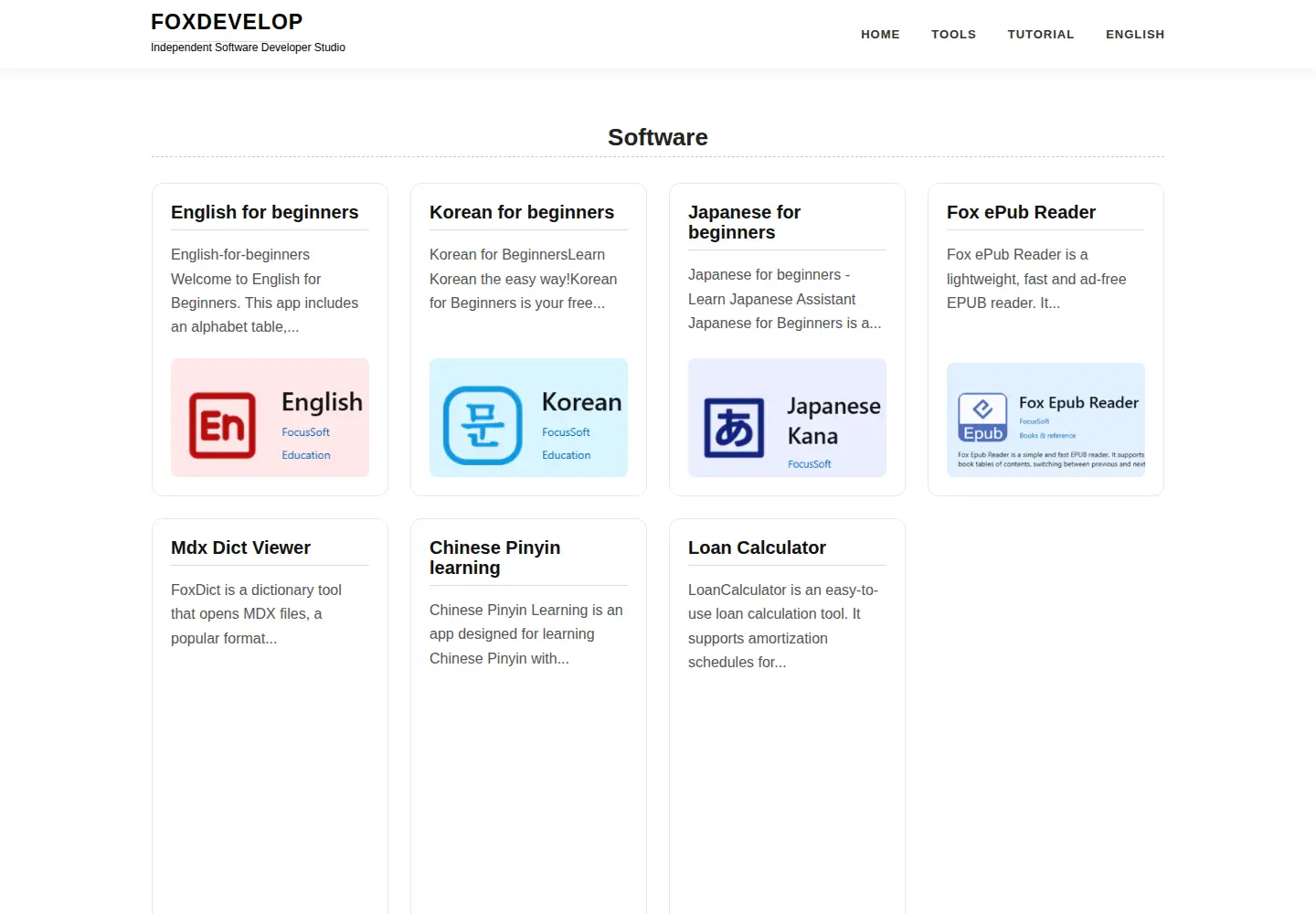This screenshot has height=914, width=1316.
Task: Click the blue Korean character app icon
Action: click(483, 425)
